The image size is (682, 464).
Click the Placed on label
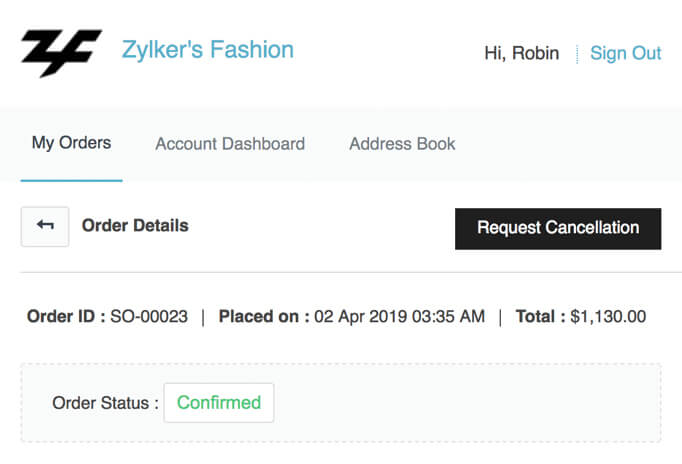click(x=264, y=317)
